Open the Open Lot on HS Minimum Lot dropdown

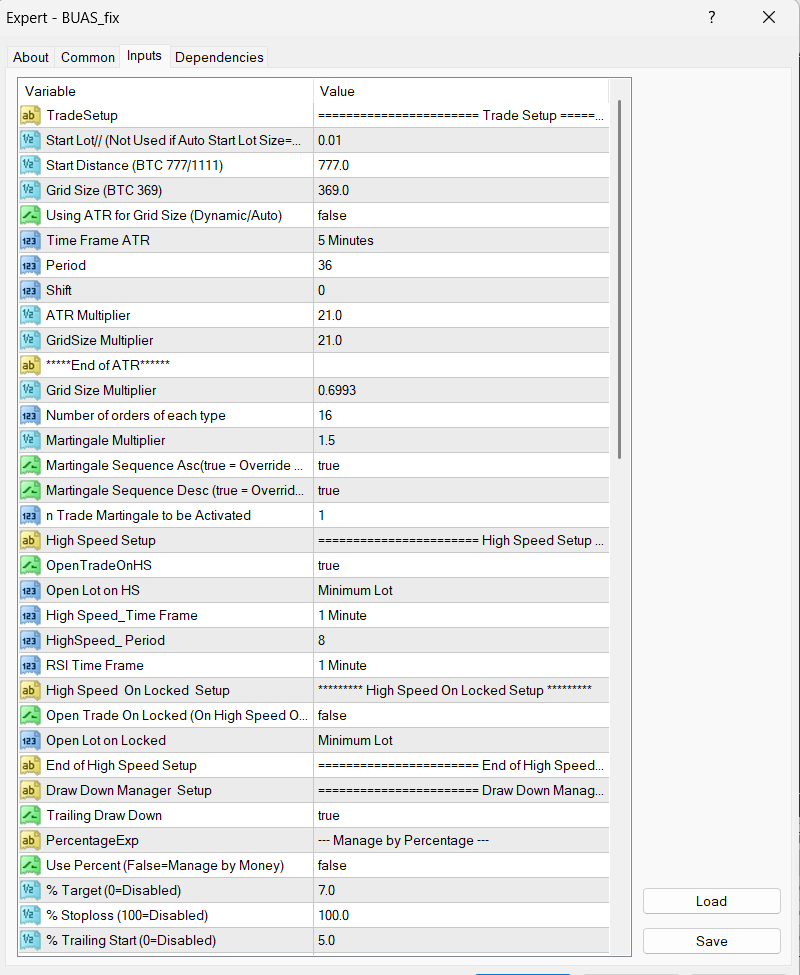460,590
